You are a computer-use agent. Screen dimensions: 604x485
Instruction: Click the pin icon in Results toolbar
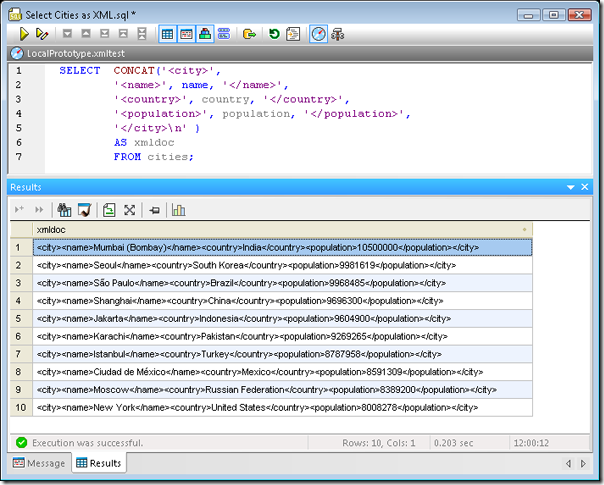point(155,210)
